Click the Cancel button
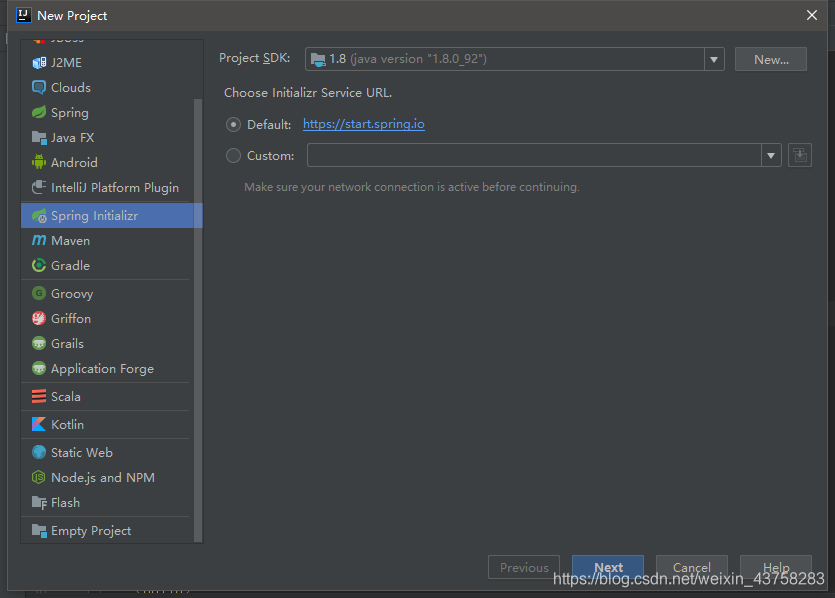This screenshot has height=598, width=835. point(691,568)
